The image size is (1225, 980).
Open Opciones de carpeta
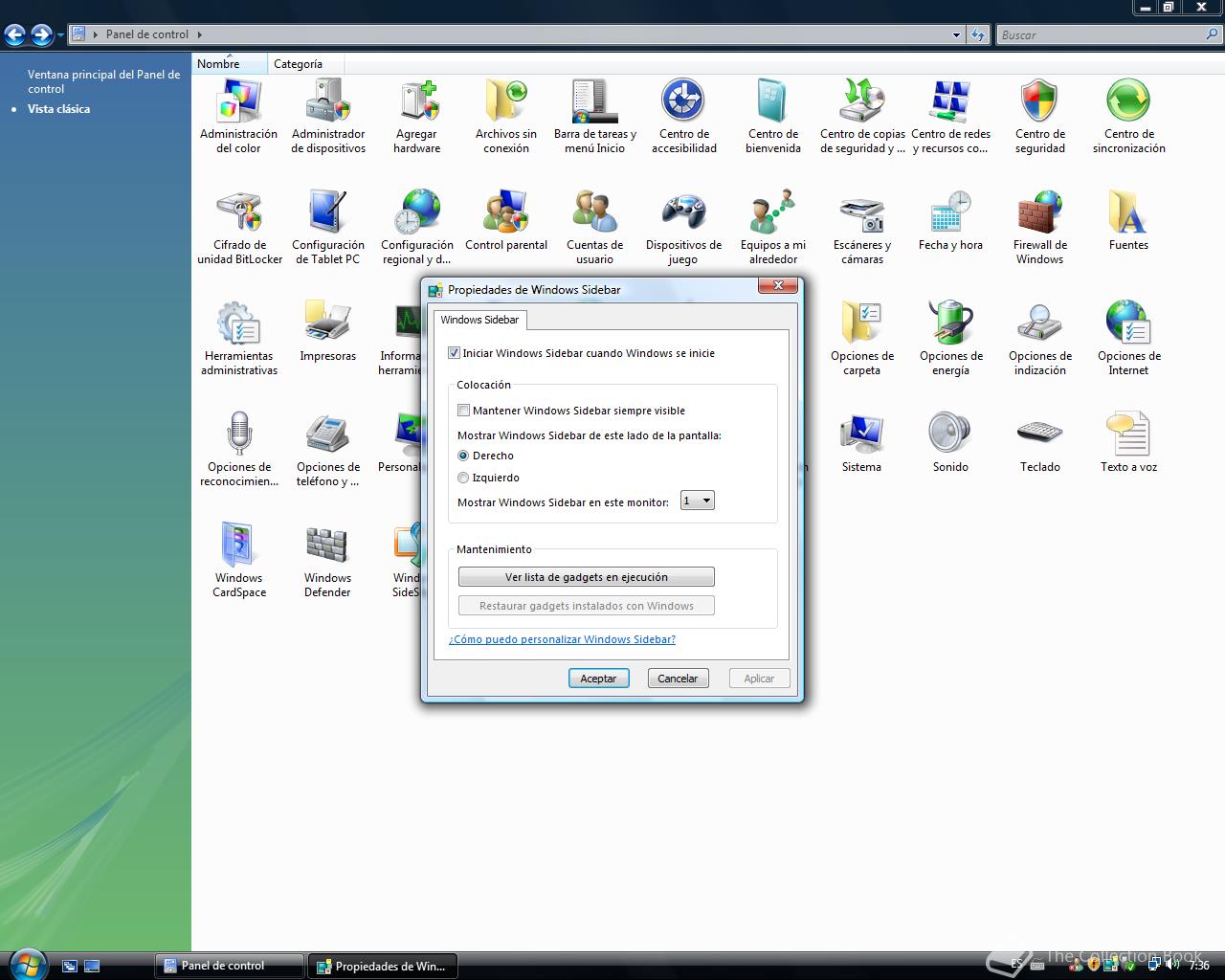coord(862,339)
